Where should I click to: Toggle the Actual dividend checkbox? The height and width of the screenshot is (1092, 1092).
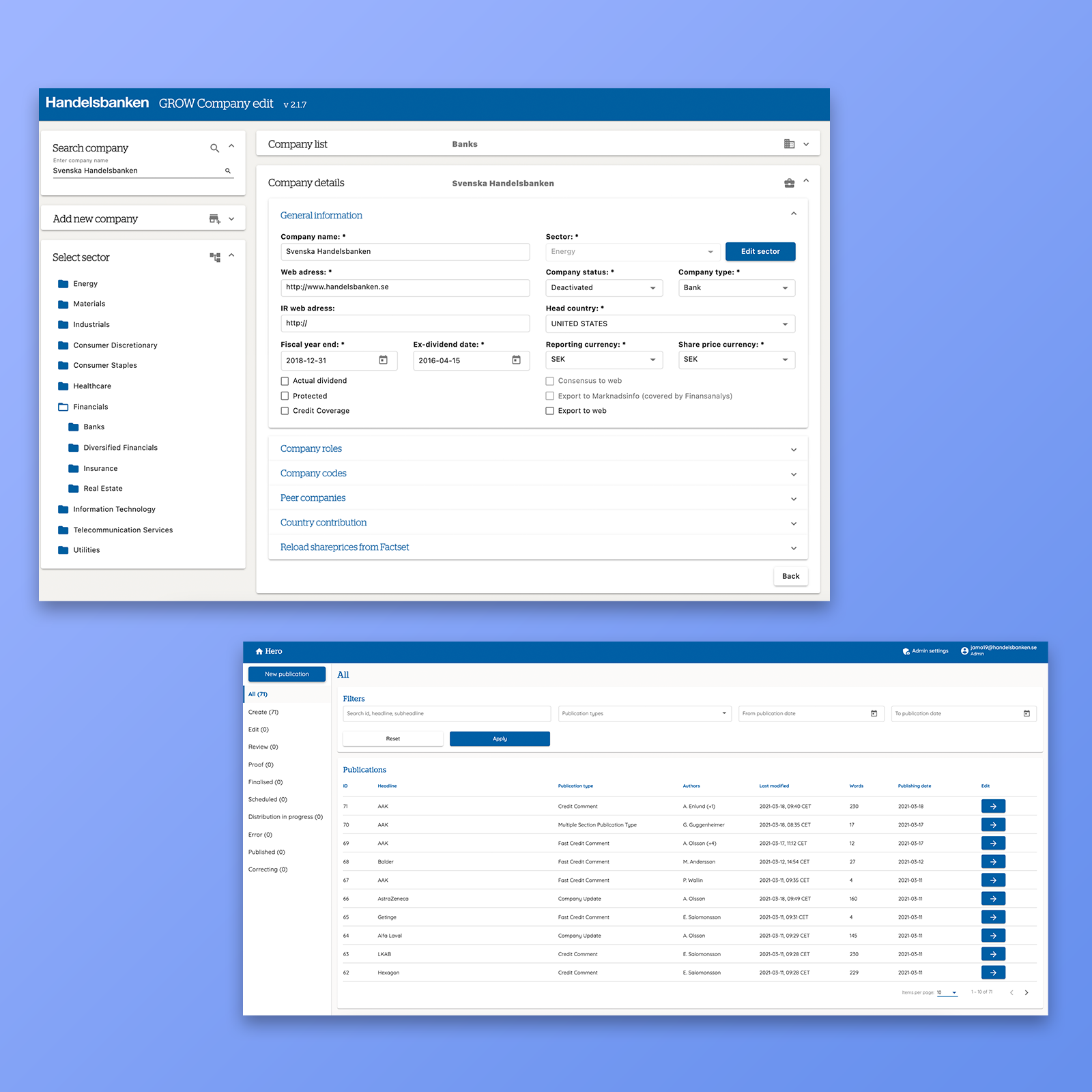pos(285,382)
